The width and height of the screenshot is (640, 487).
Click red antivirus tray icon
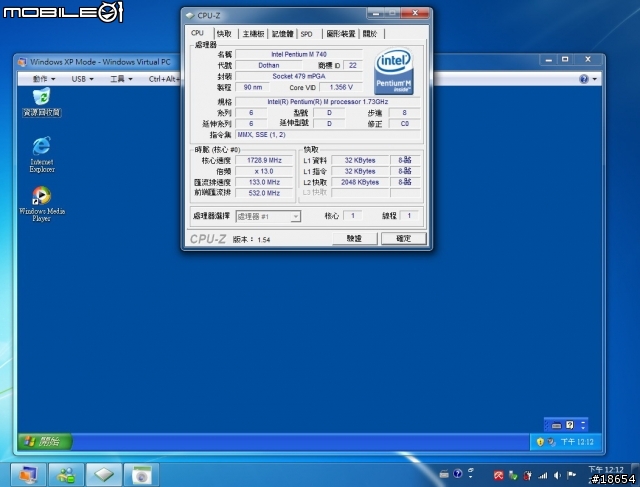(x=498, y=475)
